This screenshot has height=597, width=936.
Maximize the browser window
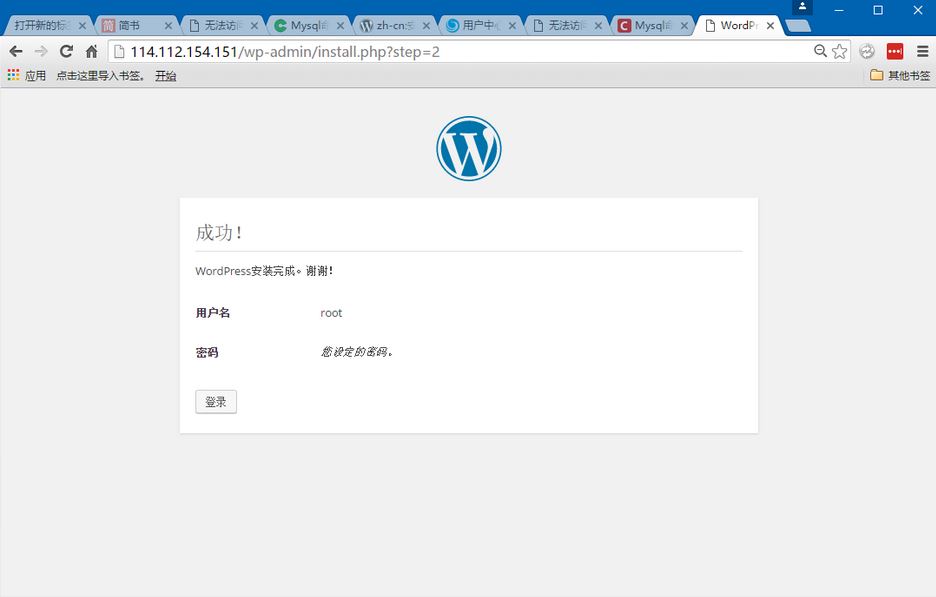pyautogui.click(x=878, y=10)
